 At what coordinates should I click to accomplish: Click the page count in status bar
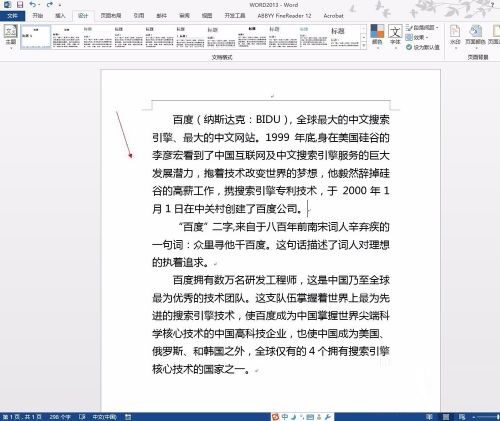coord(22,417)
